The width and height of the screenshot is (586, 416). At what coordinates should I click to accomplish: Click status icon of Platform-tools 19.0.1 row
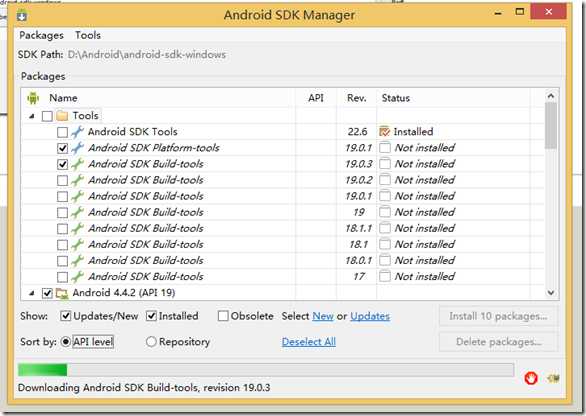pyautogui.click(x=385, y=148)
